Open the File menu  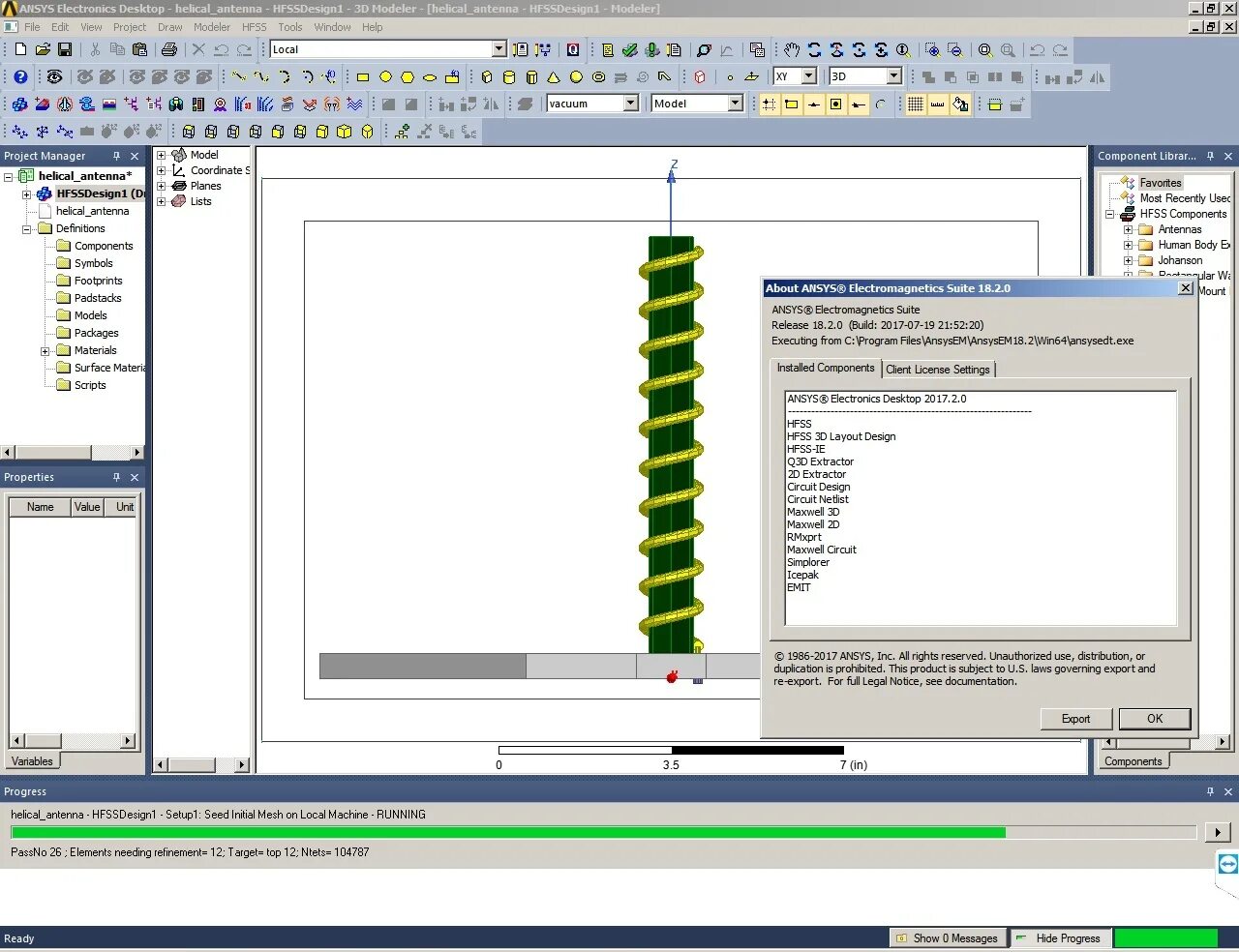(32, 27)
